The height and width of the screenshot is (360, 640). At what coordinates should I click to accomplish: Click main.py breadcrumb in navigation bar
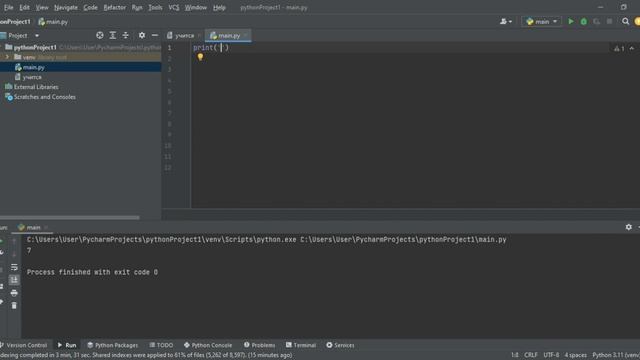[53, 22]
